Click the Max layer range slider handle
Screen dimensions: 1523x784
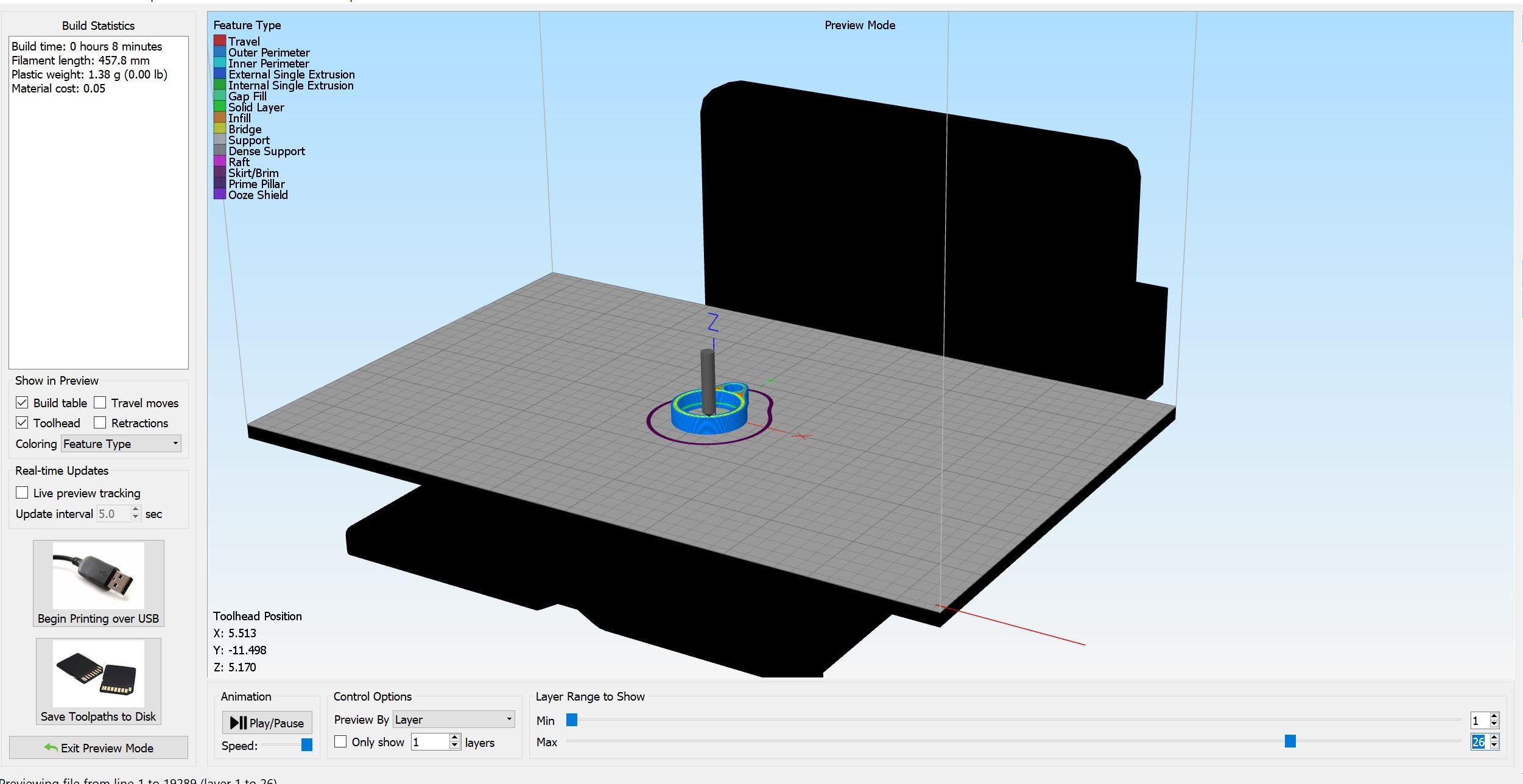coord(1290,741)
